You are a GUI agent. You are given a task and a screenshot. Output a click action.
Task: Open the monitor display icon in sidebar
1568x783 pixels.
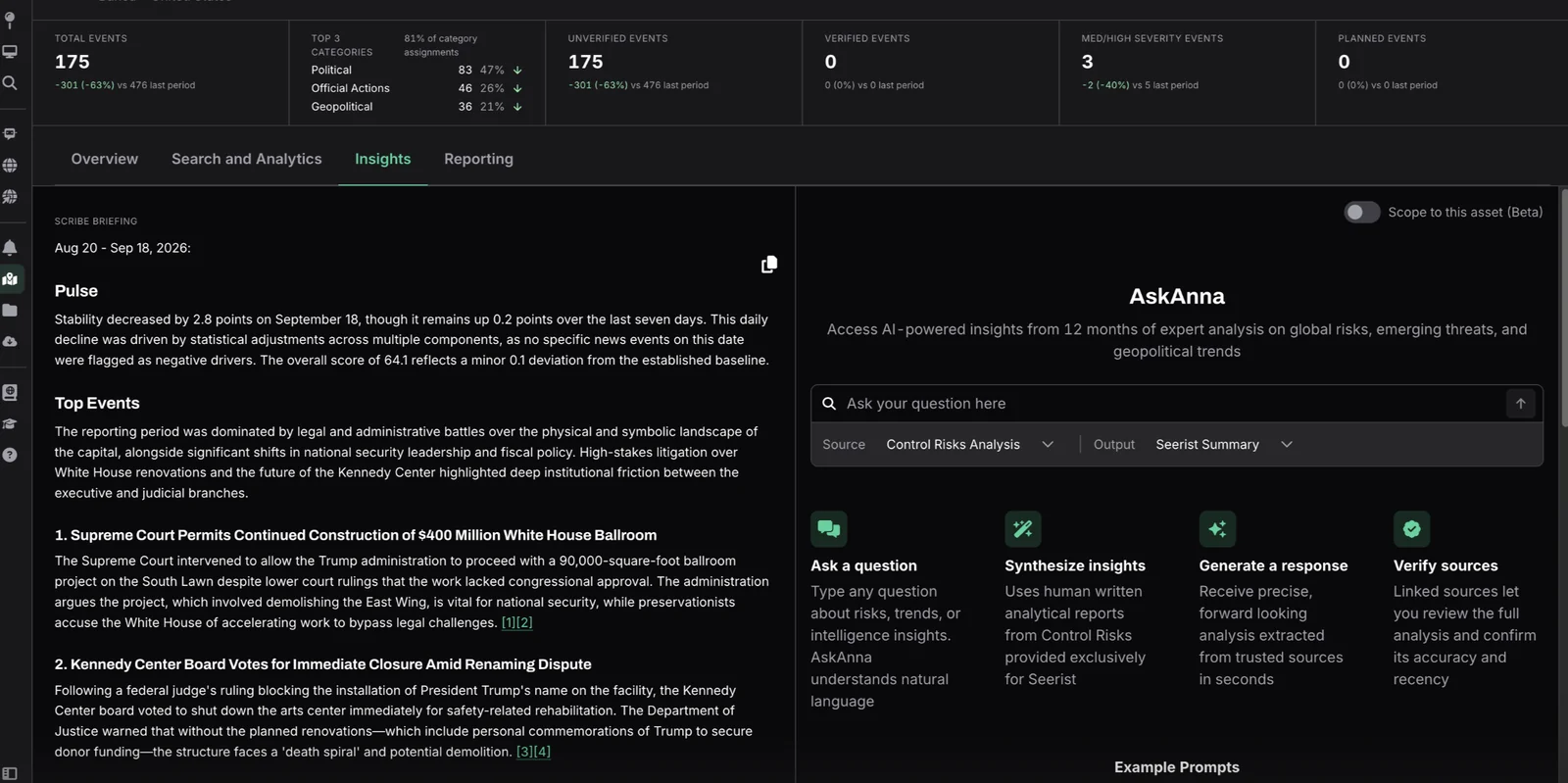coord(10,51)
